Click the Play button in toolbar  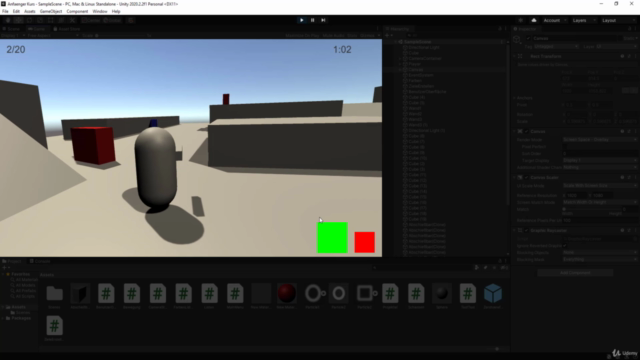click(302, 20)
